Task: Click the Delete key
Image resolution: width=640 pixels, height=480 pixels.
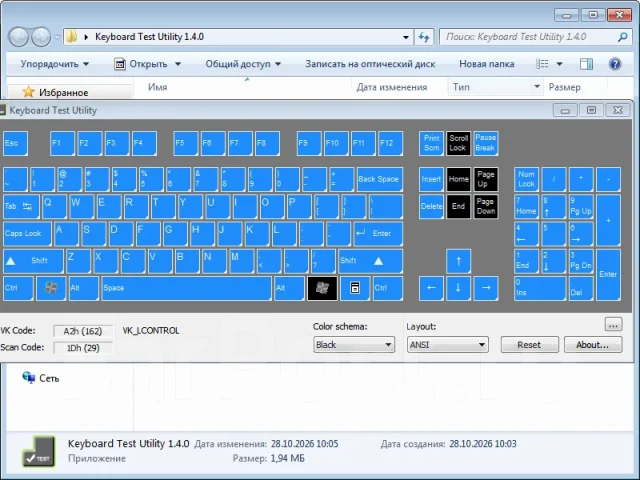Action: (x=431, y=207)
